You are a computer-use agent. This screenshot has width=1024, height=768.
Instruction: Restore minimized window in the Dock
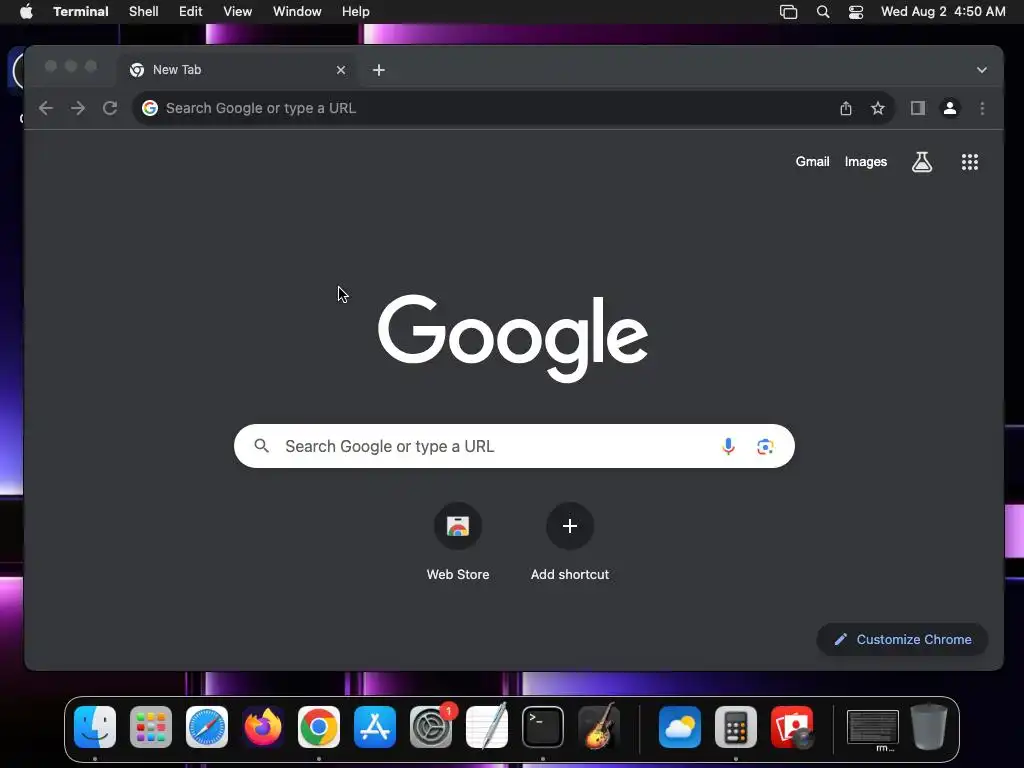pyautogui.click(x=873, y=728)
